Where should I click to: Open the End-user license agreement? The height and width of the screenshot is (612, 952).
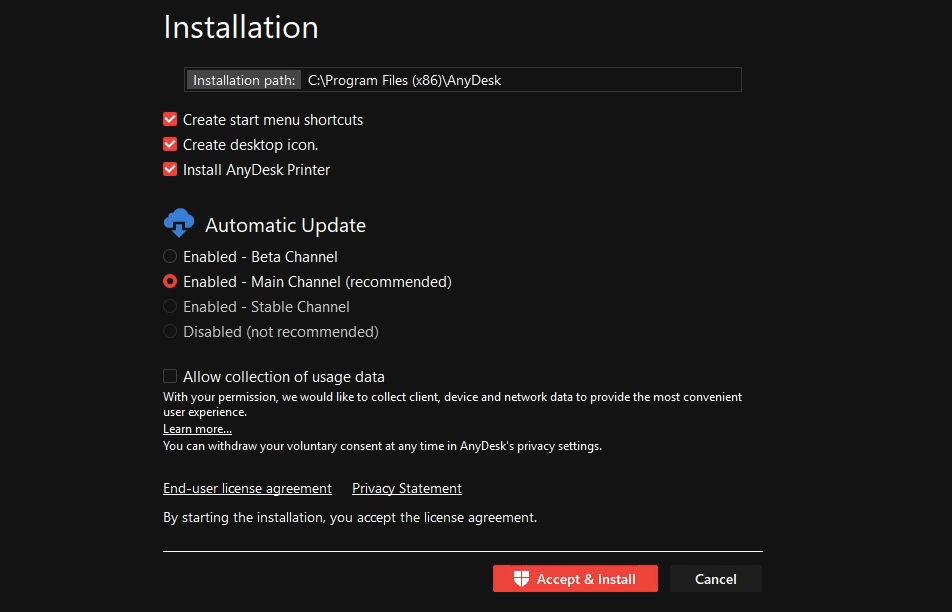click(x=247, y=488)
